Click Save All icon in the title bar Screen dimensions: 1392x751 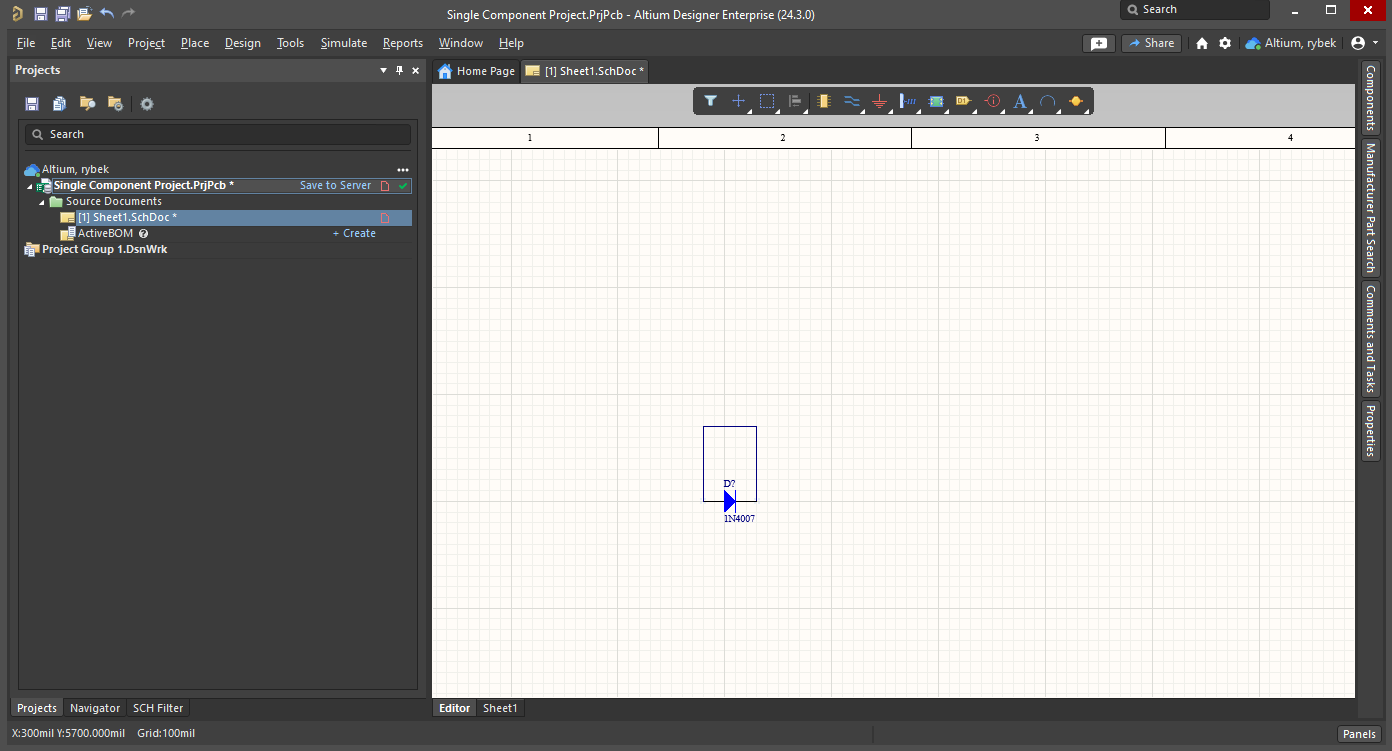(x=62, y=13)
